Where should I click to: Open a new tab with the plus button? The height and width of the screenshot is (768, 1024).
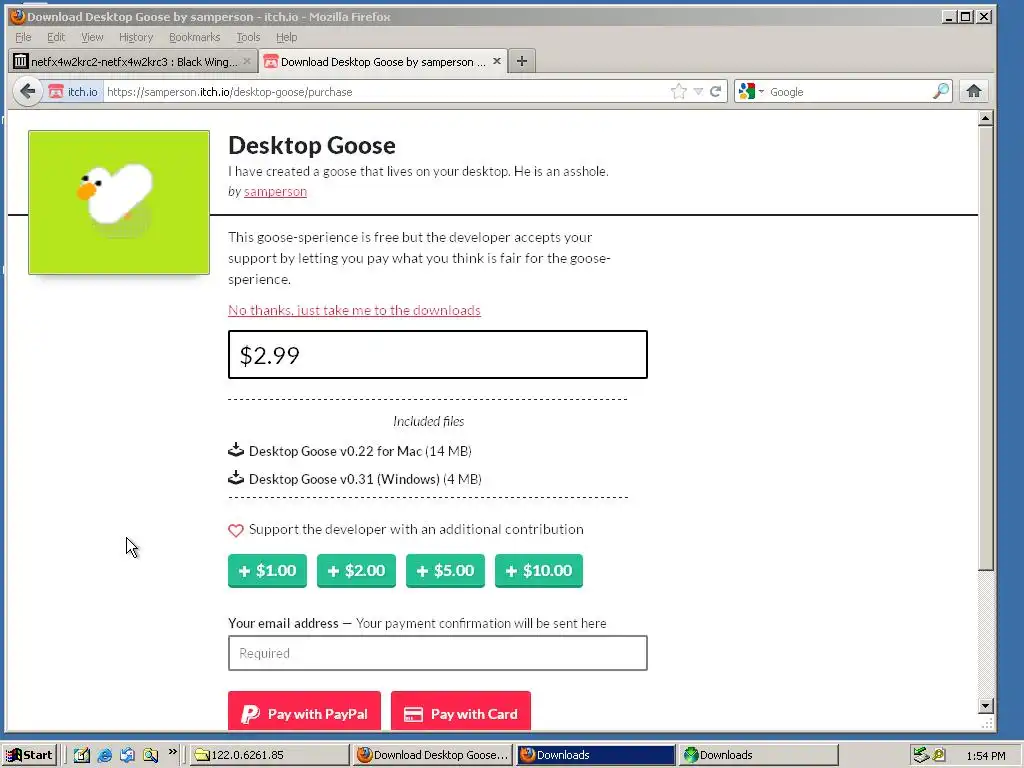coord(521,61)
